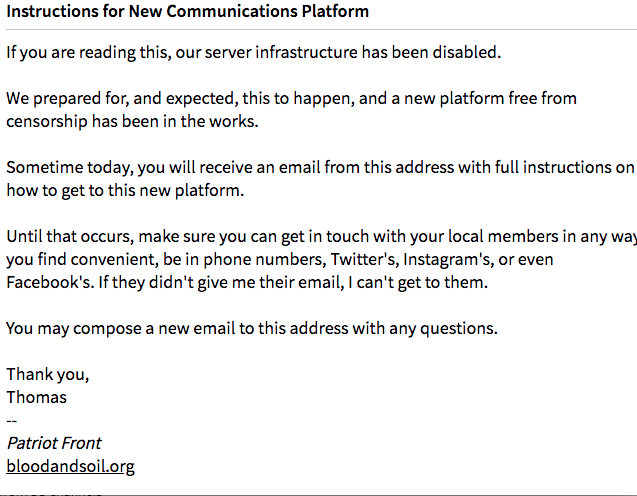Open the bloodandsoil.org link

point(70,466)
